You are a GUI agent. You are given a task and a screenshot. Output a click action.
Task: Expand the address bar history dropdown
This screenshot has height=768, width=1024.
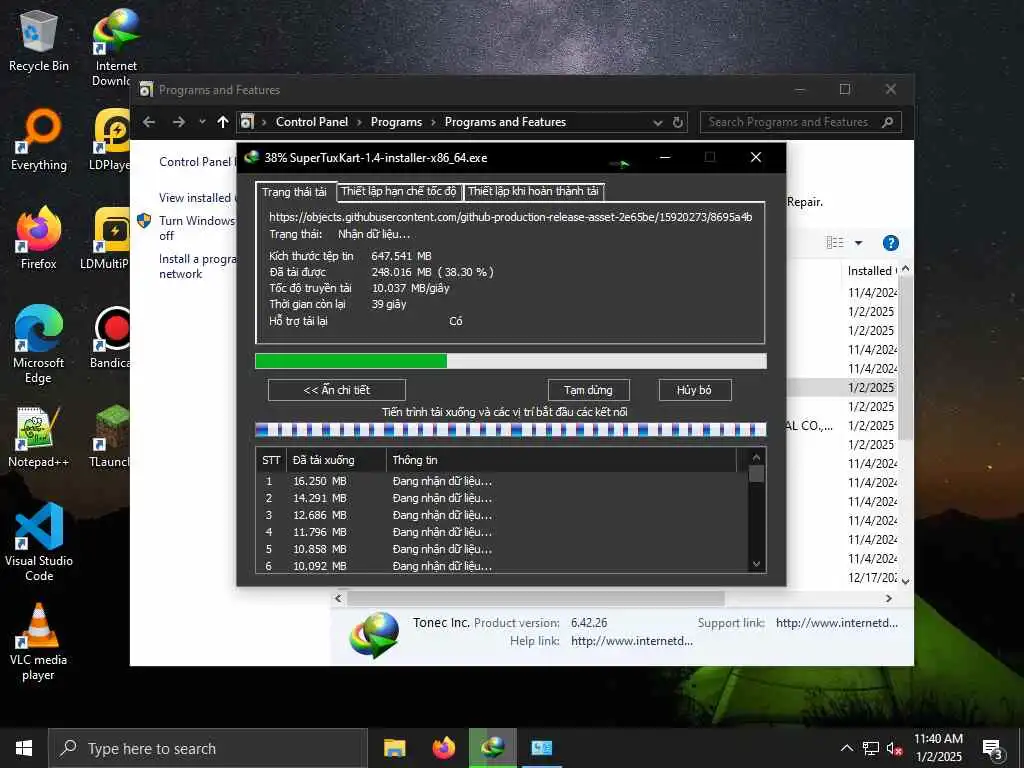[x=658, y=122]
